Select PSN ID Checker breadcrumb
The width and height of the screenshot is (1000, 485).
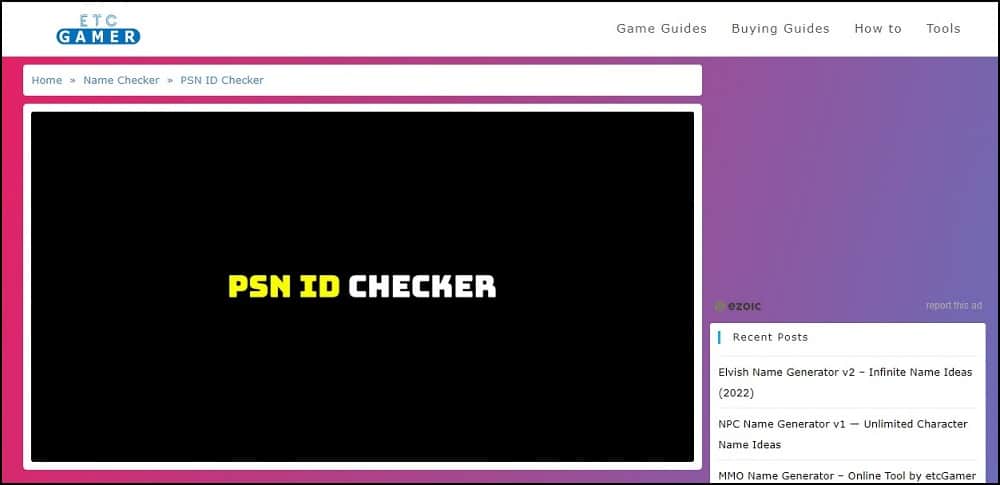click(222, 80)
